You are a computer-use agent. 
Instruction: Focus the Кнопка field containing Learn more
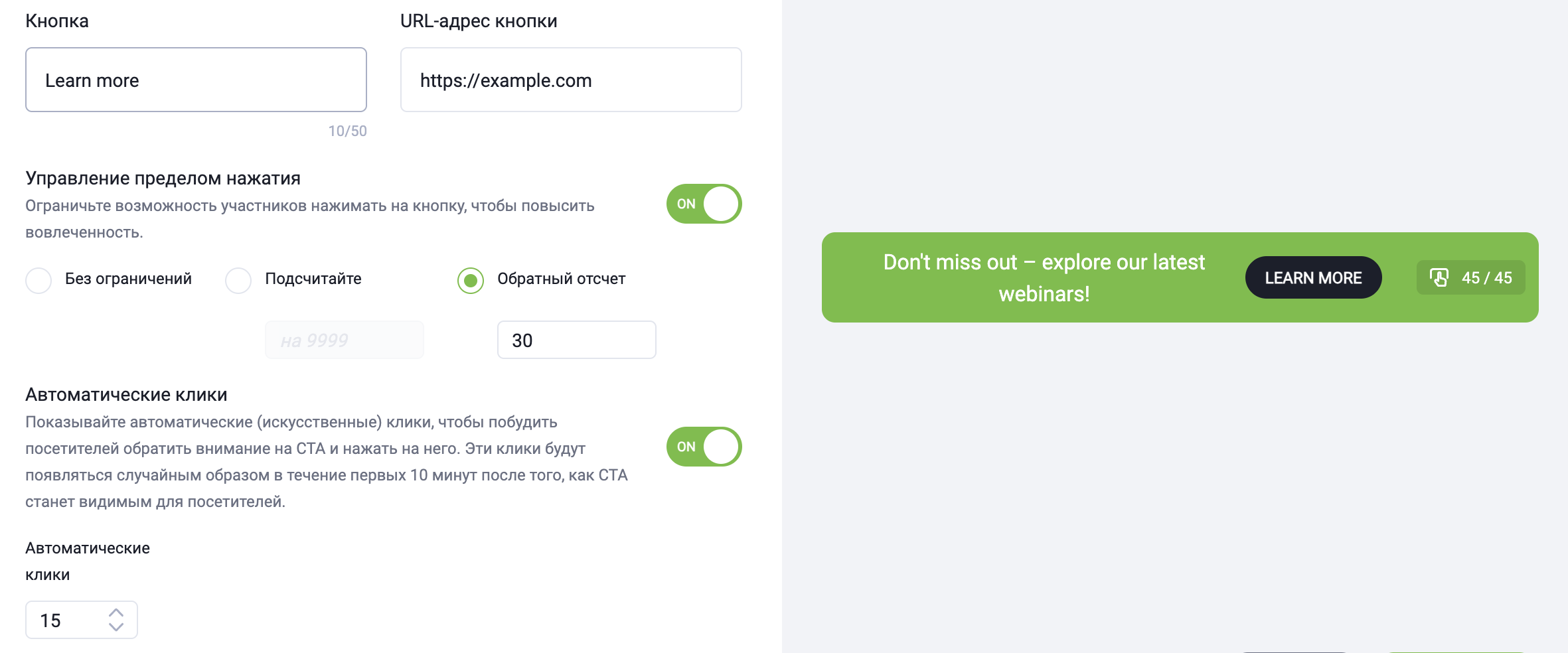[x=196, y=80]
